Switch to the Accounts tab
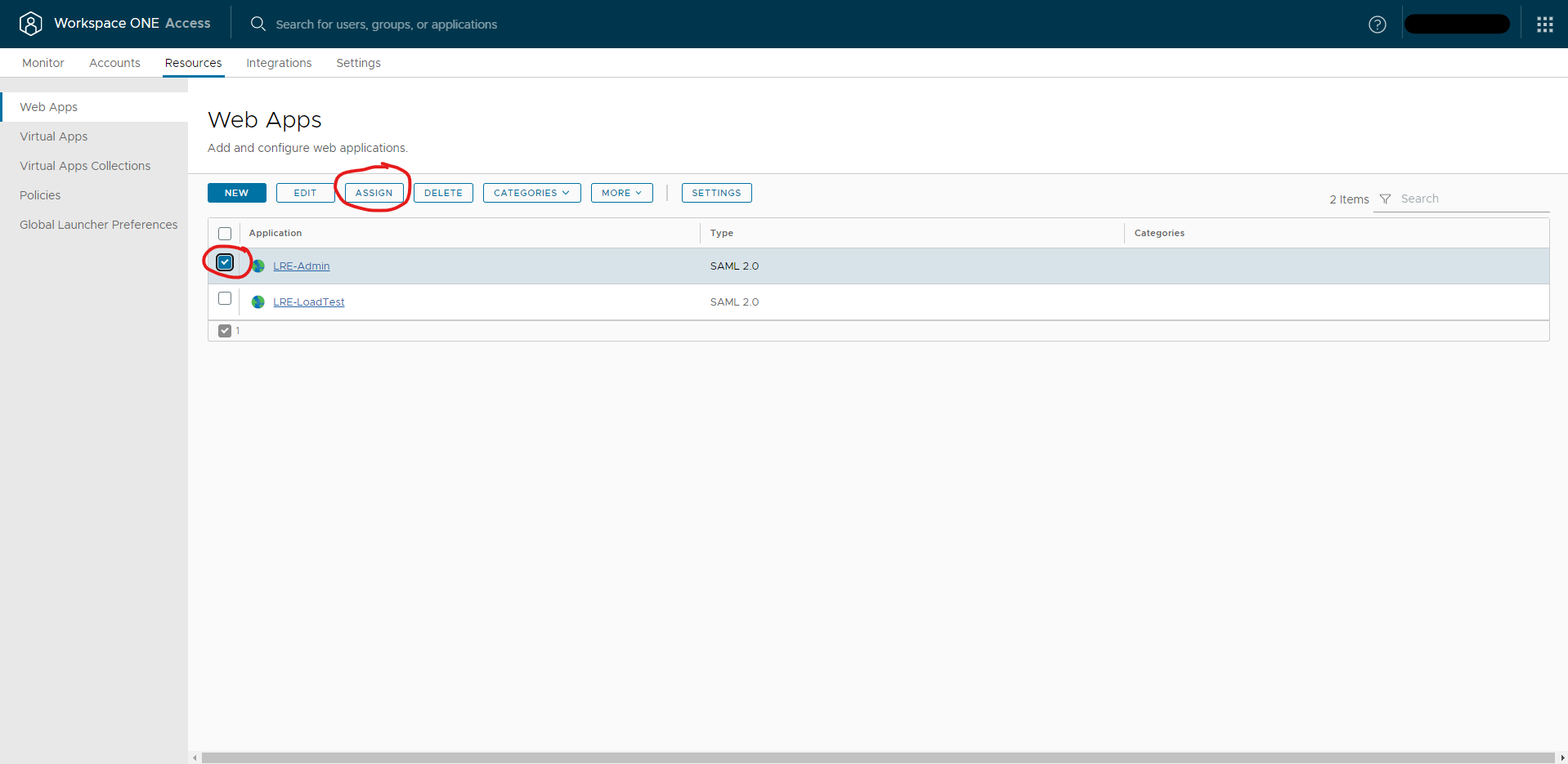The image size is (1568, 764). click(x=114, y=63)
